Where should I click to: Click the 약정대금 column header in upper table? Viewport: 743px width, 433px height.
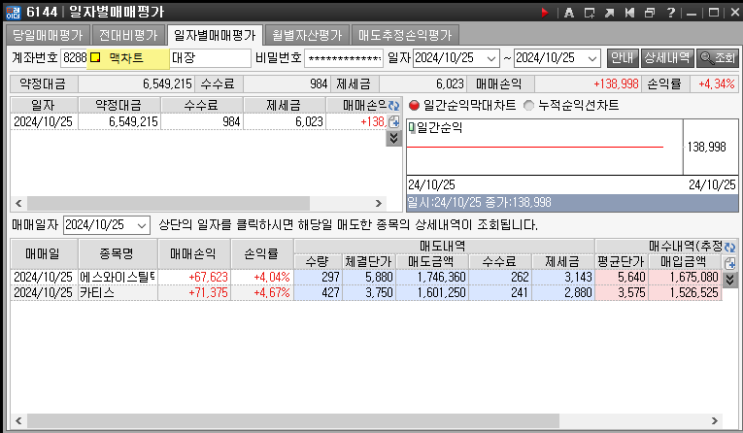click(x=118, y=105)
